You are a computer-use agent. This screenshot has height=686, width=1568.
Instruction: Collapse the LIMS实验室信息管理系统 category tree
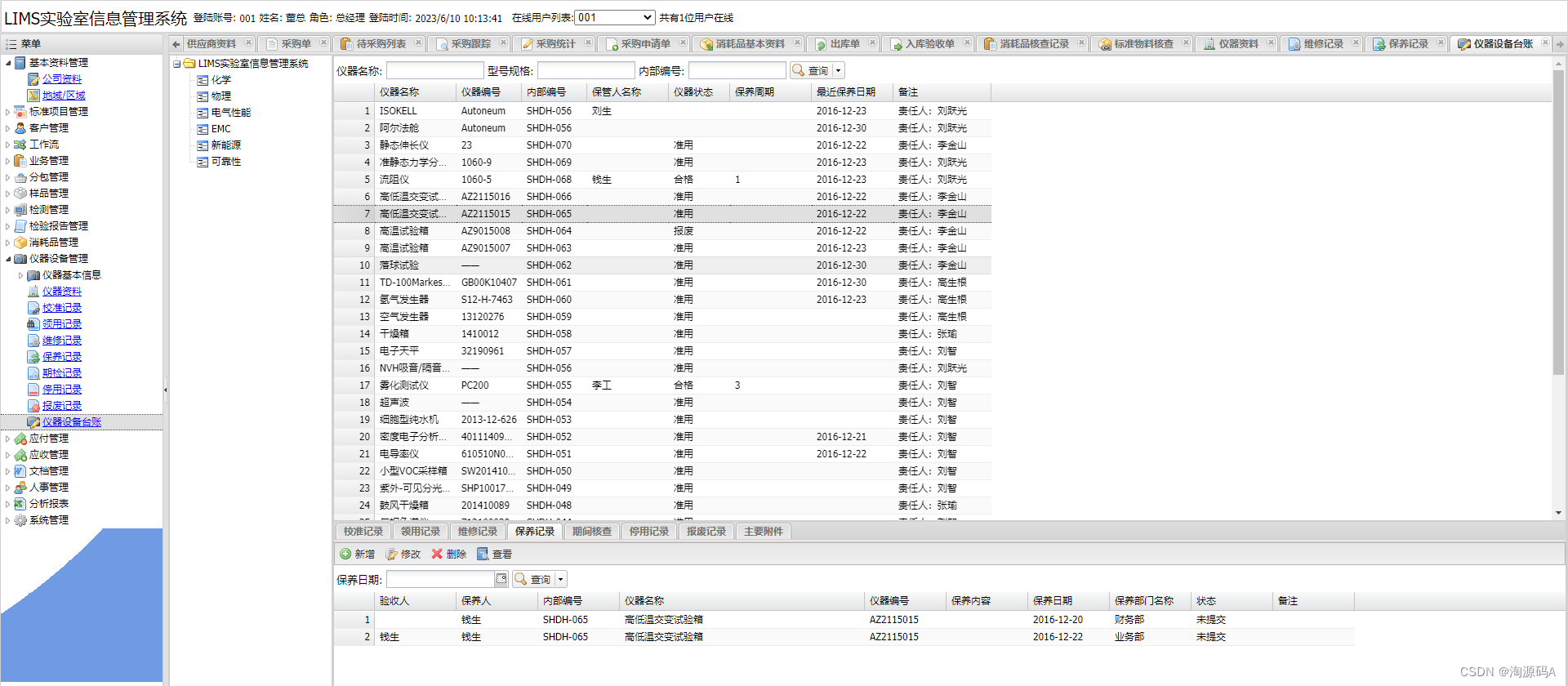[x=176, y=64]
